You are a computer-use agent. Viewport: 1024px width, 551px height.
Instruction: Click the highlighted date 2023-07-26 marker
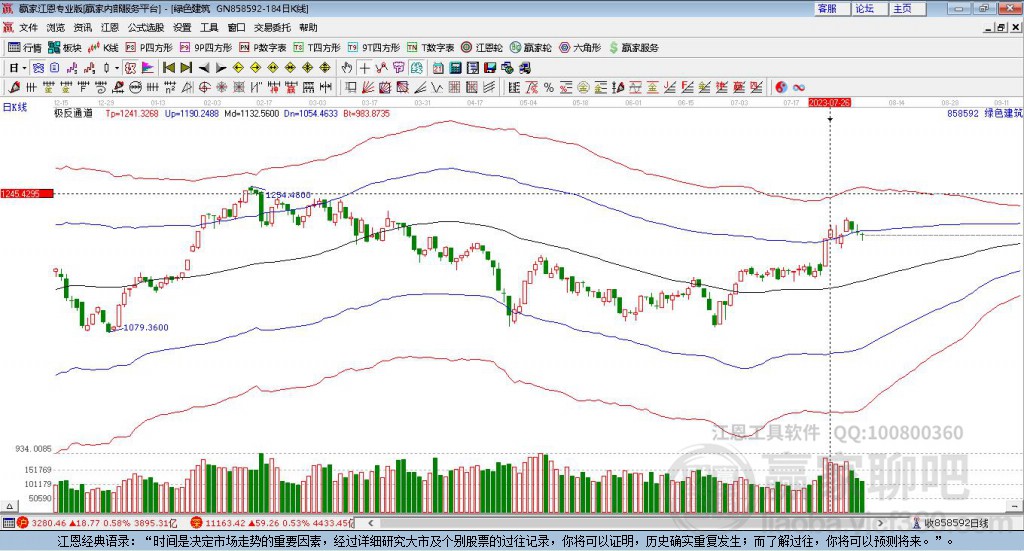point(829,102)
